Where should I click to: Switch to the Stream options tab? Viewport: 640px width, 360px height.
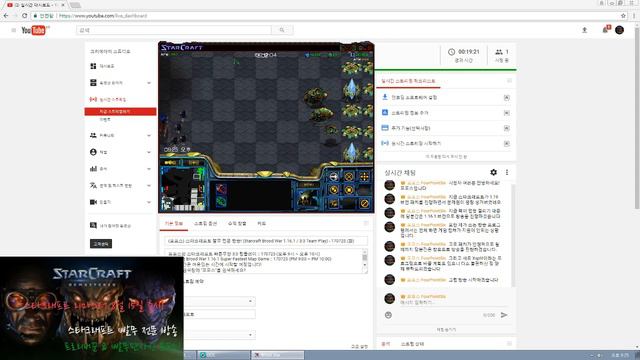(x=206, y=224)
